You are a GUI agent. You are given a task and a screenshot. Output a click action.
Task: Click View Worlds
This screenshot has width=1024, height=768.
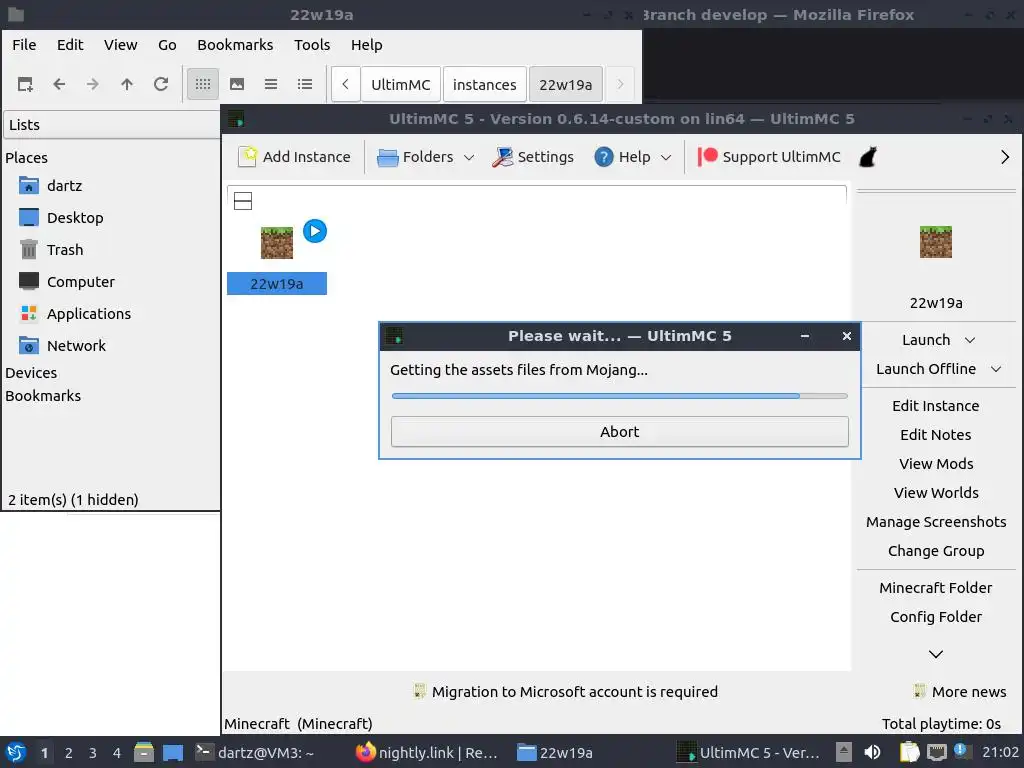pos(936,493)
